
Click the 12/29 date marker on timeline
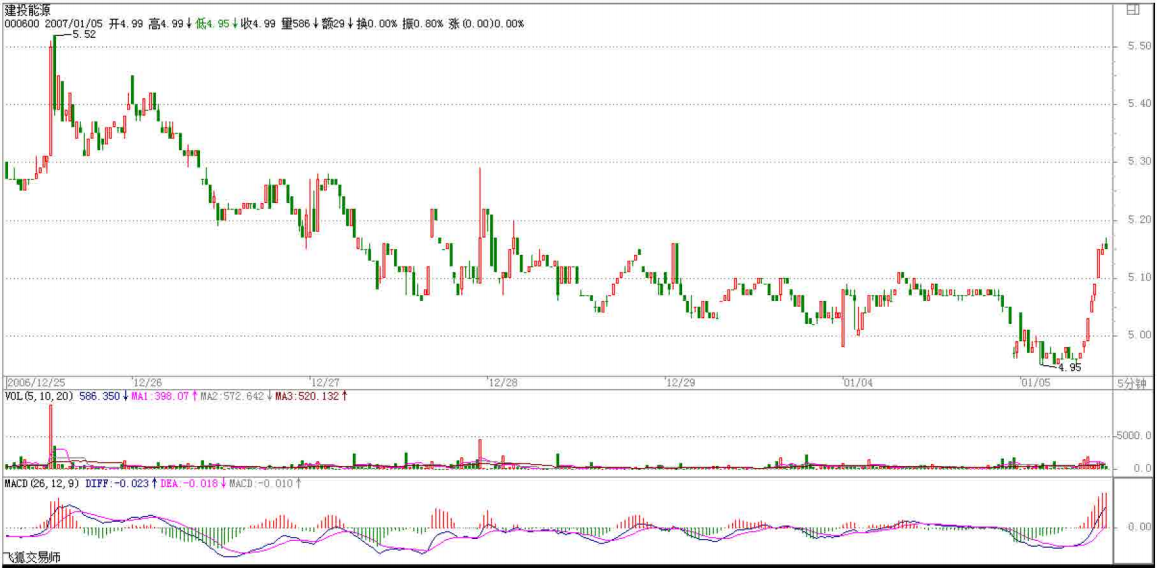680,382
